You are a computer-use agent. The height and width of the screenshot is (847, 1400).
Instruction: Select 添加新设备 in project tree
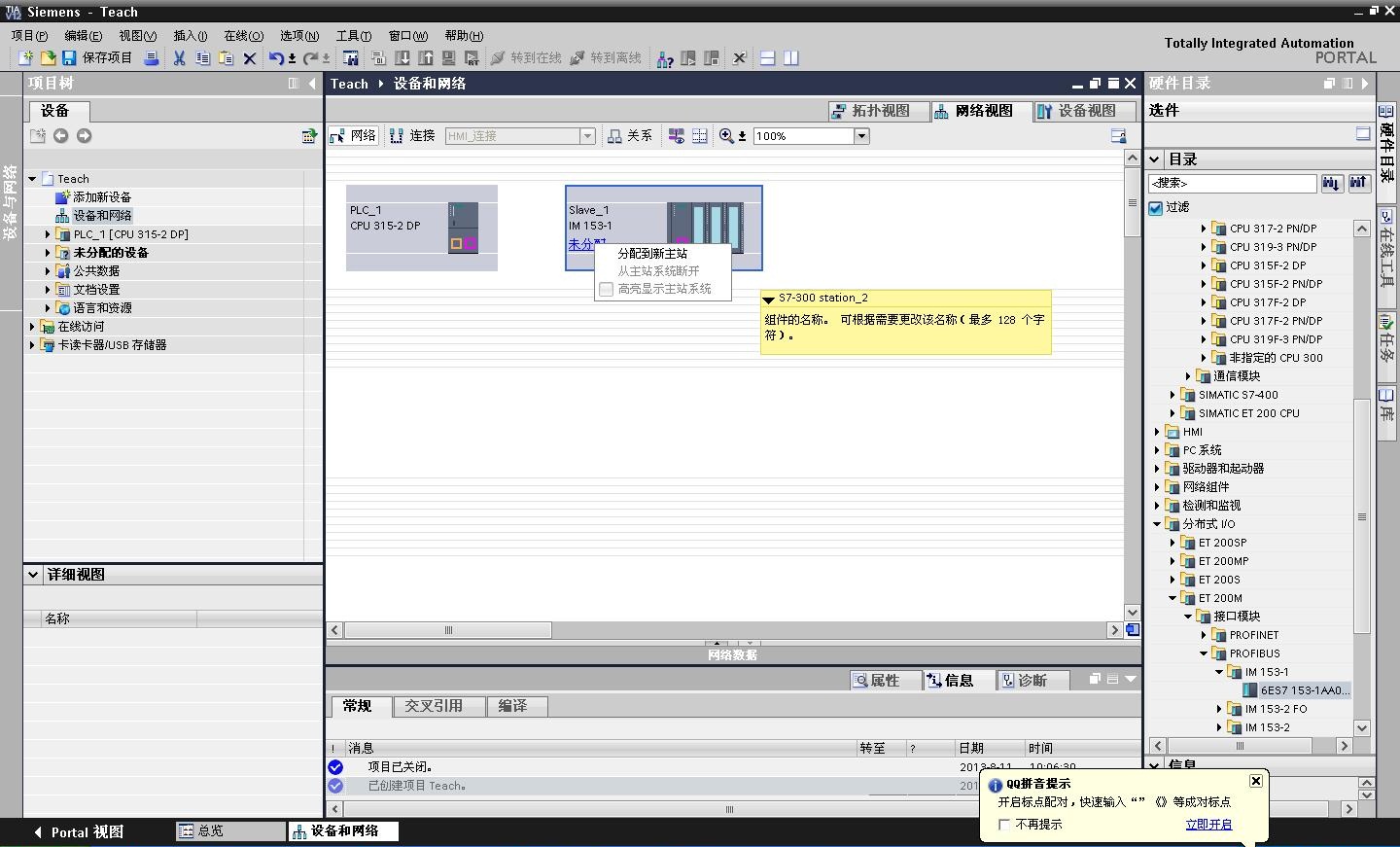pos(93,197)
